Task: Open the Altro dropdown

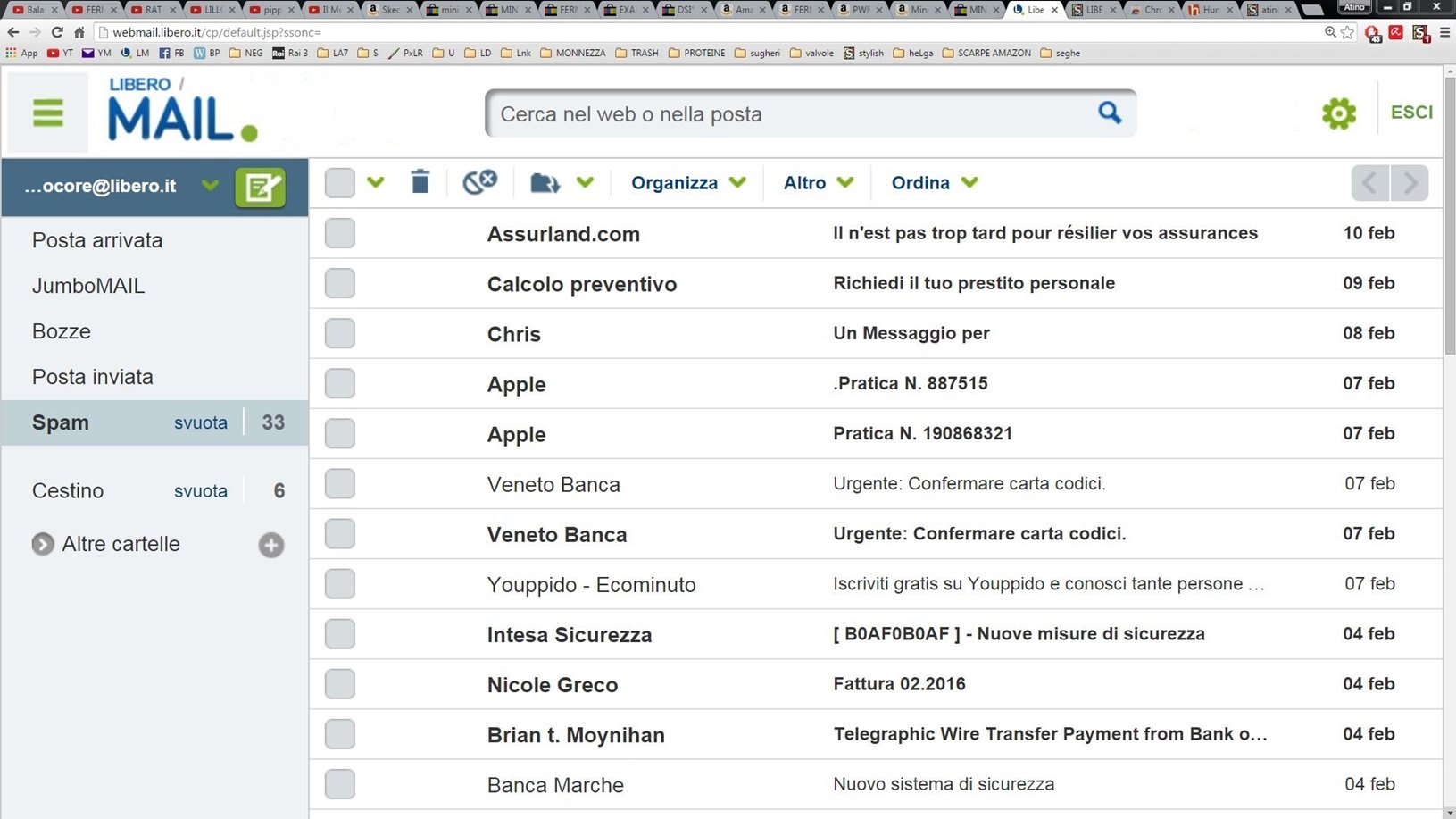Action: pos(819,182)
